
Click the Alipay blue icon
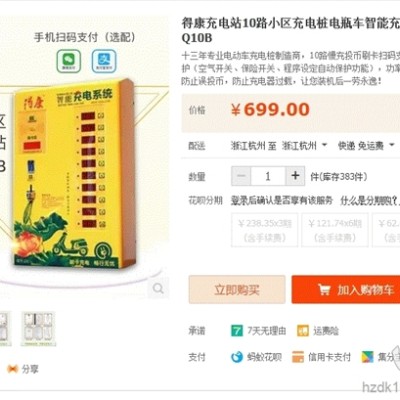click(x=104, y=61)
